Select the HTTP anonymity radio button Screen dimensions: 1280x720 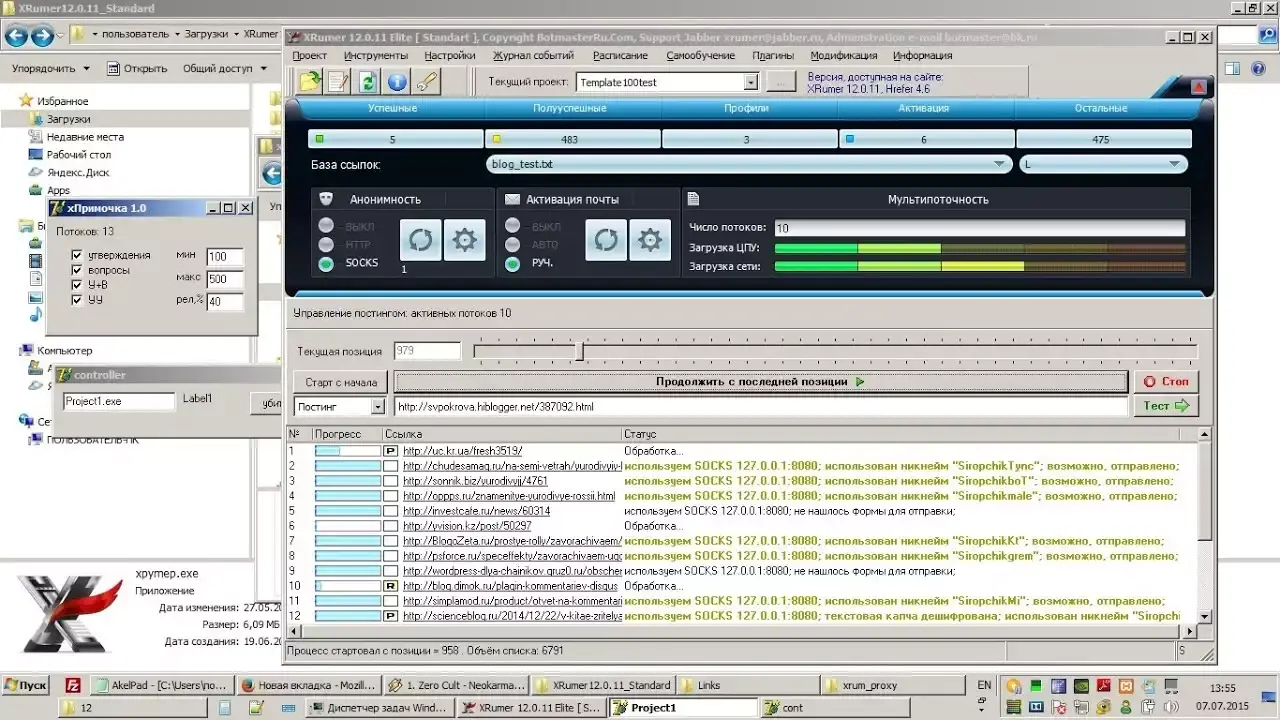326,244
